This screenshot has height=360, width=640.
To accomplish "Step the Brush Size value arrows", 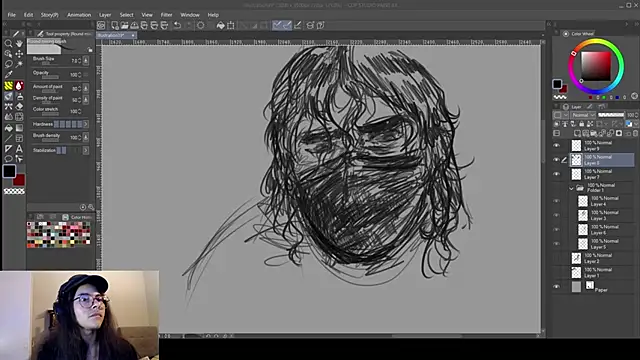I will [x=80, y=61].
